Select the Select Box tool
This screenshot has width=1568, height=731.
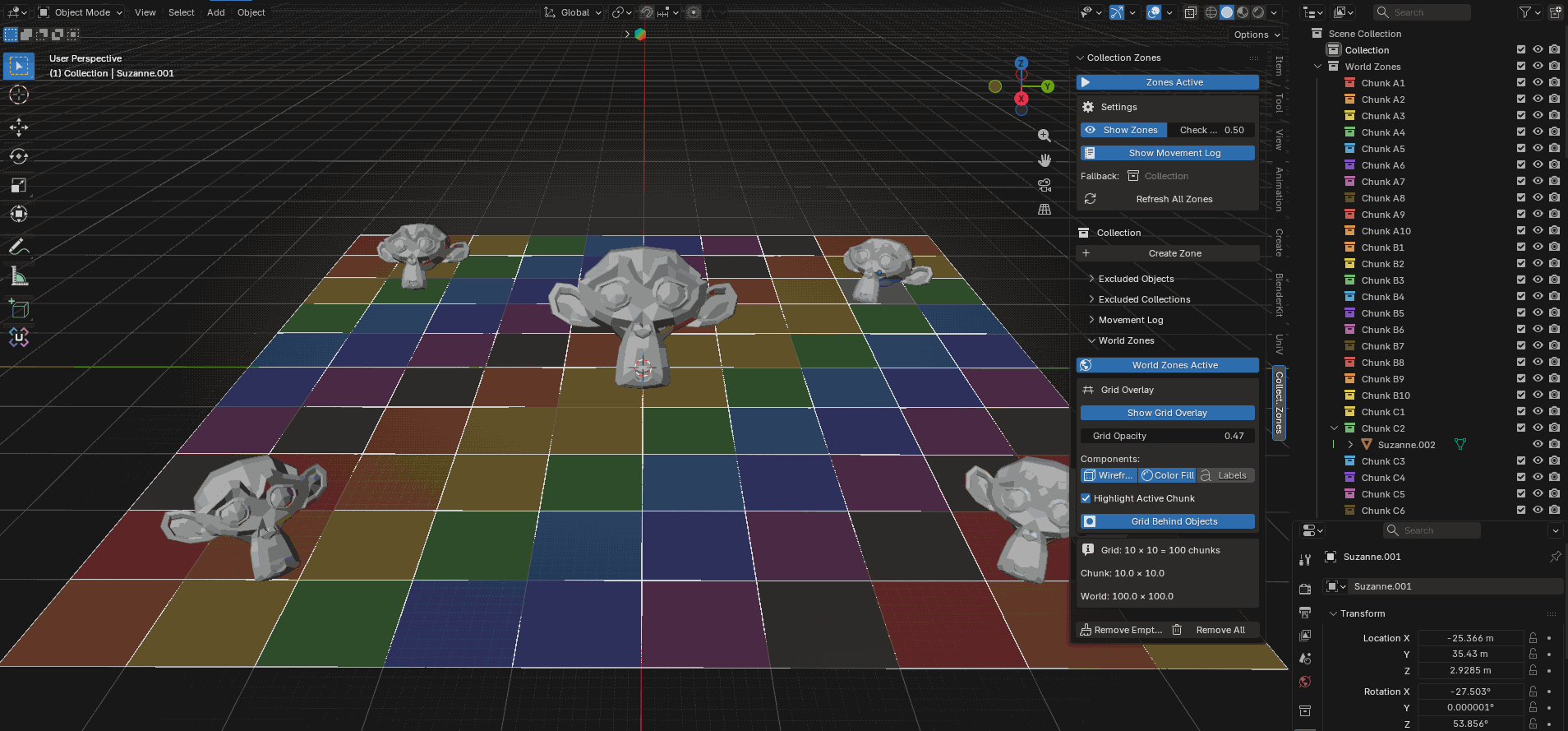coord(19,66)
